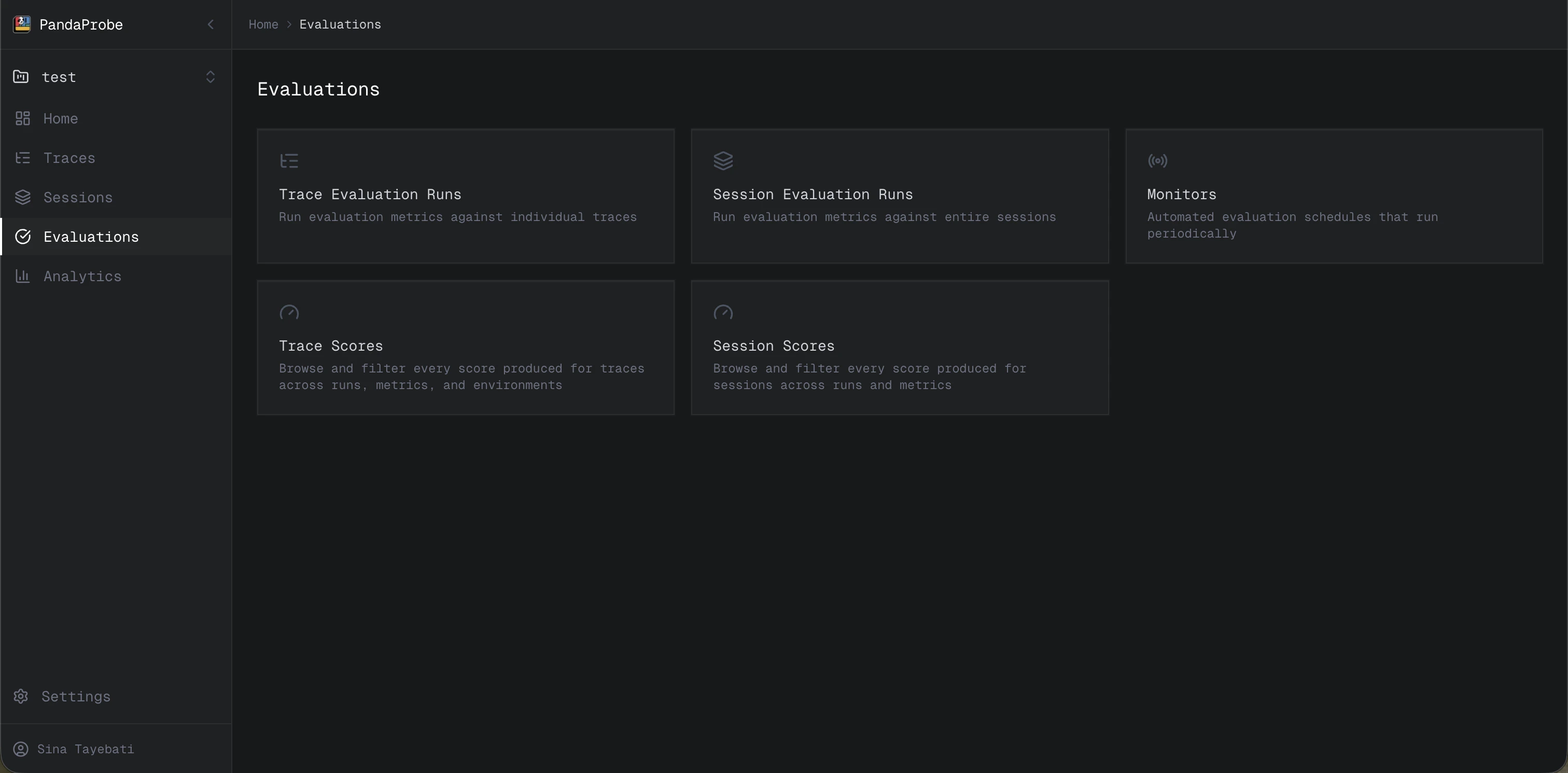Click the Evaluations page heading
This screenshot has width=1568, height=773.
pos(318,90)
